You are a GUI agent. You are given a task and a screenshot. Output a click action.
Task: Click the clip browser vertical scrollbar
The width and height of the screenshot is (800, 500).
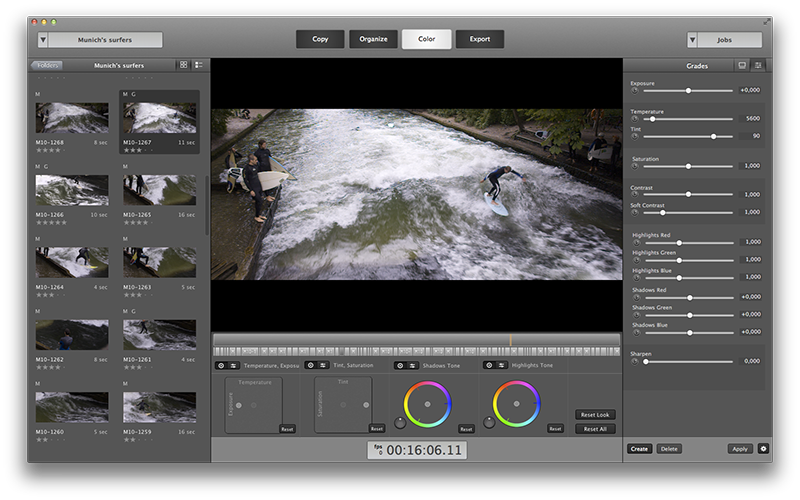point(207,206)
